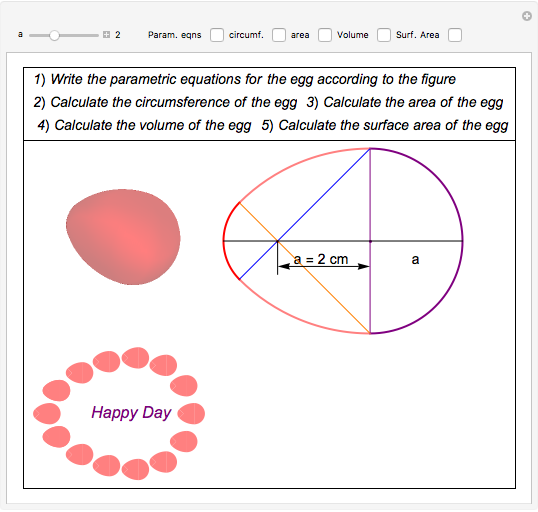Enable the Volume checkbox
Image resolution: width=538 pixels, height=512 pixels.
pos(384,35)
